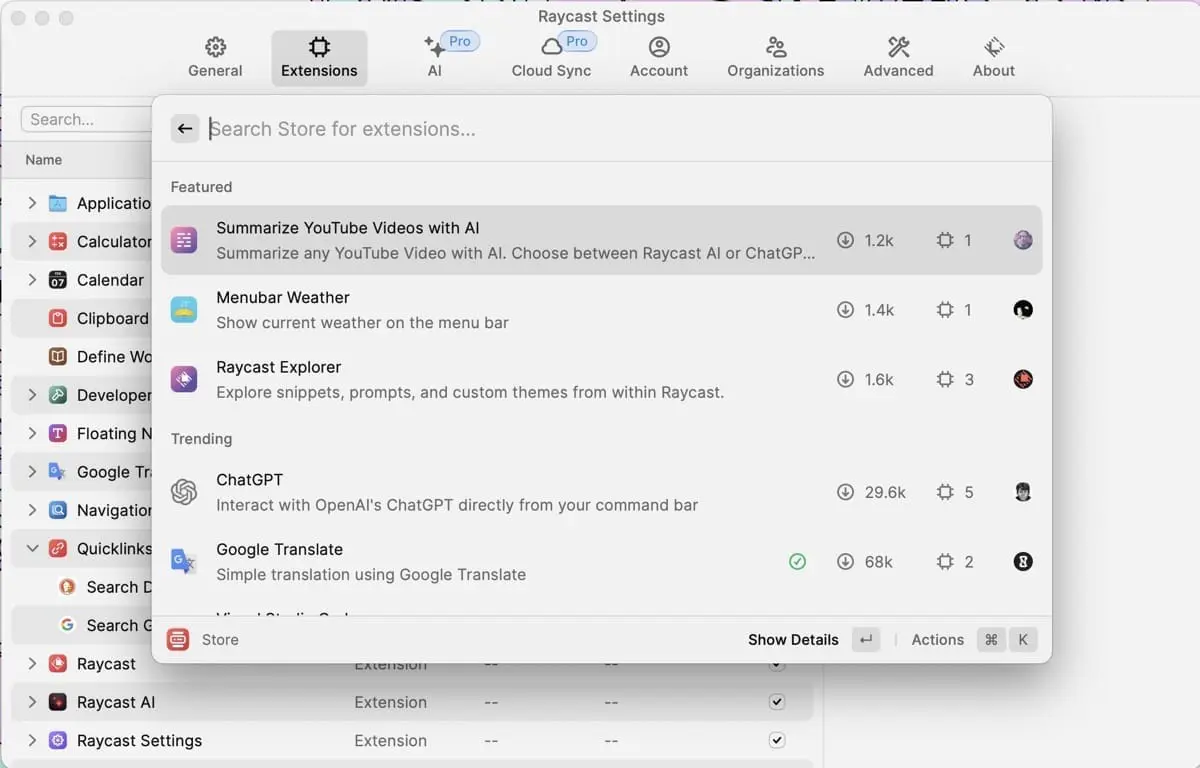The height and width of the screenshot is (768, 1200).
Task: Click the Show Details button
Action: 813,640
